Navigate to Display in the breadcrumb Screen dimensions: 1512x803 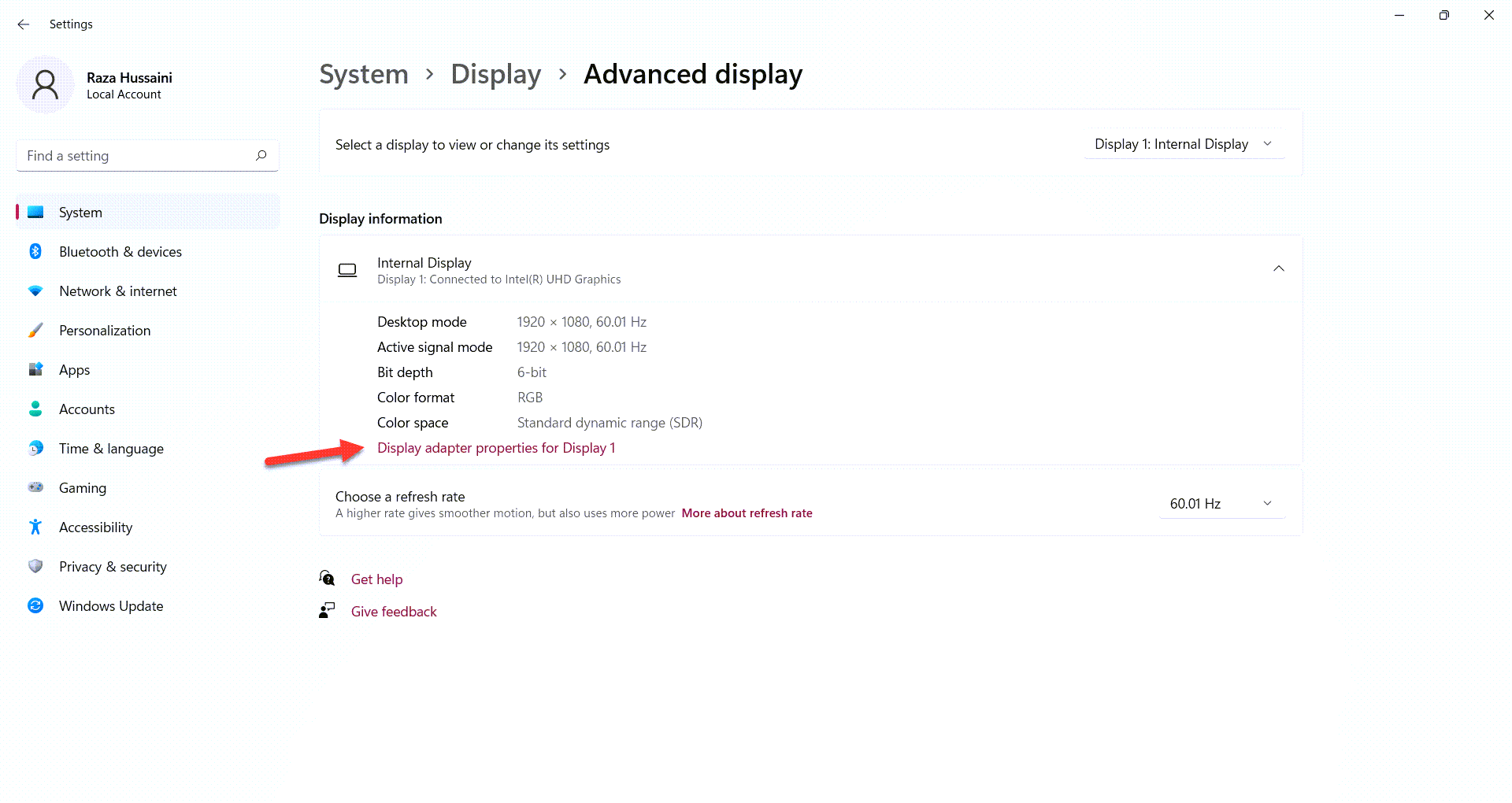[495, 75]
